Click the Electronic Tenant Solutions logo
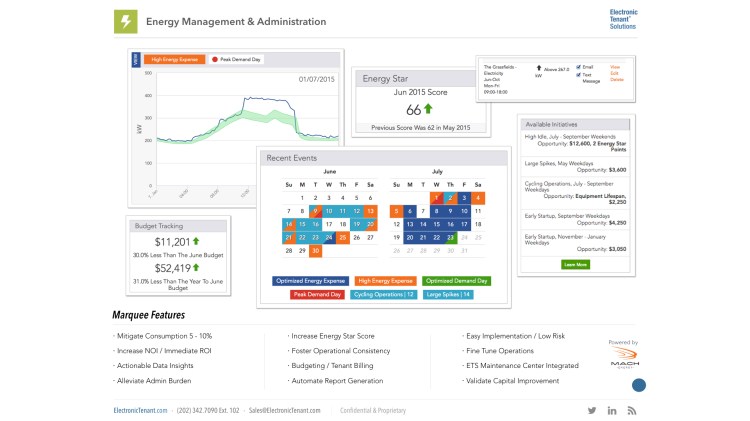This screenshot has width=750, height=421. (x=622, y=19)
